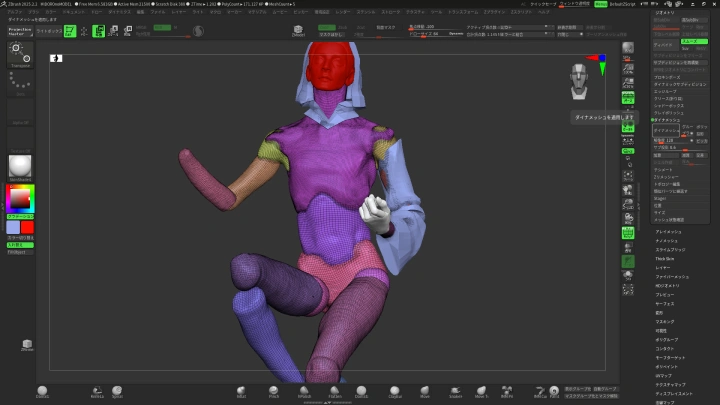Expand the エッジループ section
The image size is (720, 405).
pyautogui.click(x=665, y=91)
